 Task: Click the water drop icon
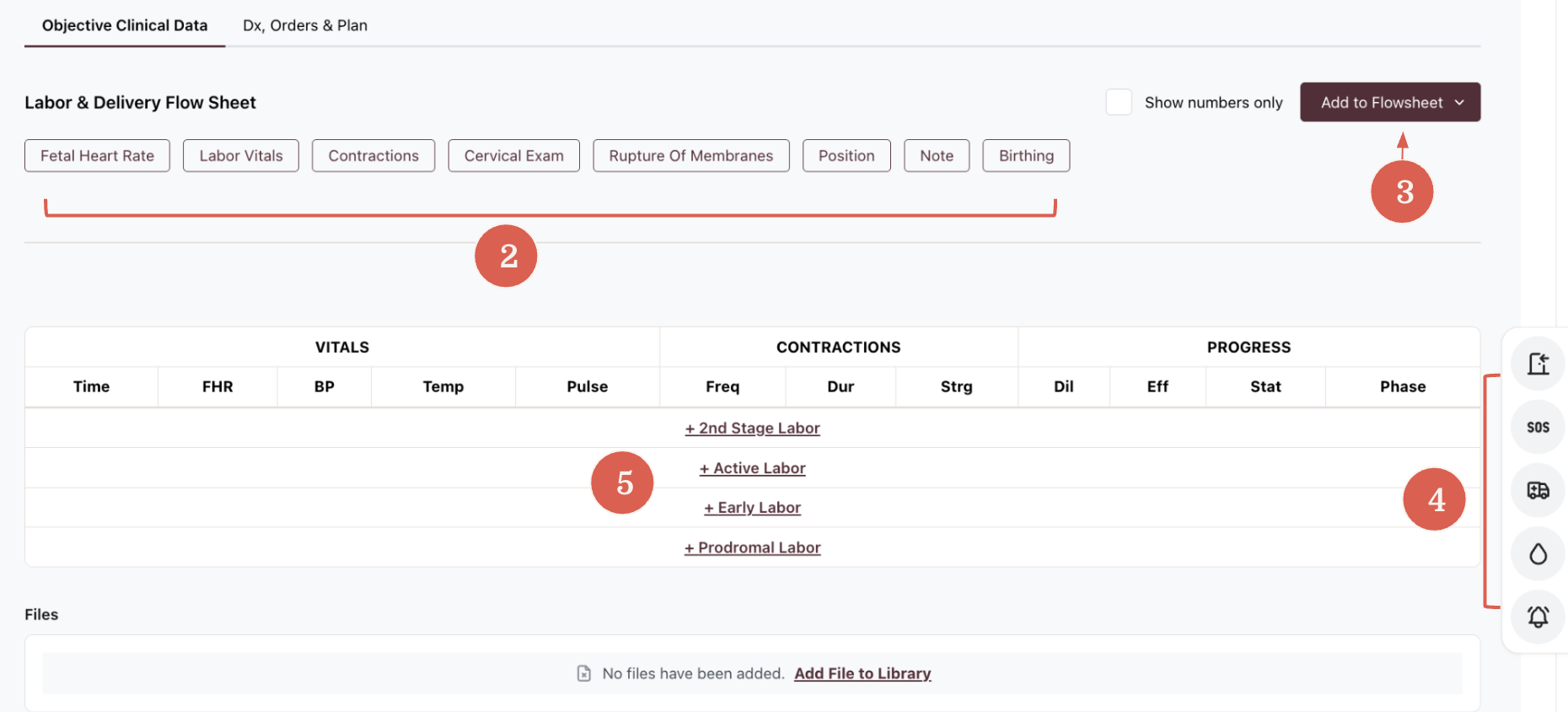[1538, 553]
